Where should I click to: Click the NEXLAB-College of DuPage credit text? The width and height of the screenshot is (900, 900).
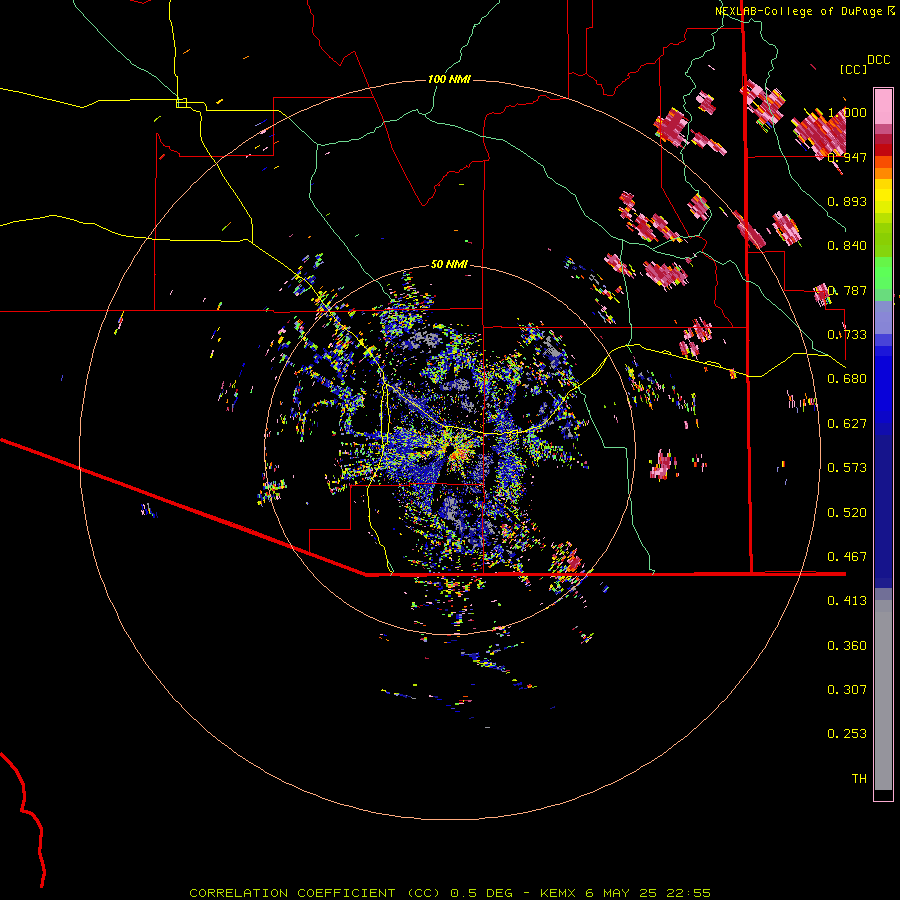804,11
